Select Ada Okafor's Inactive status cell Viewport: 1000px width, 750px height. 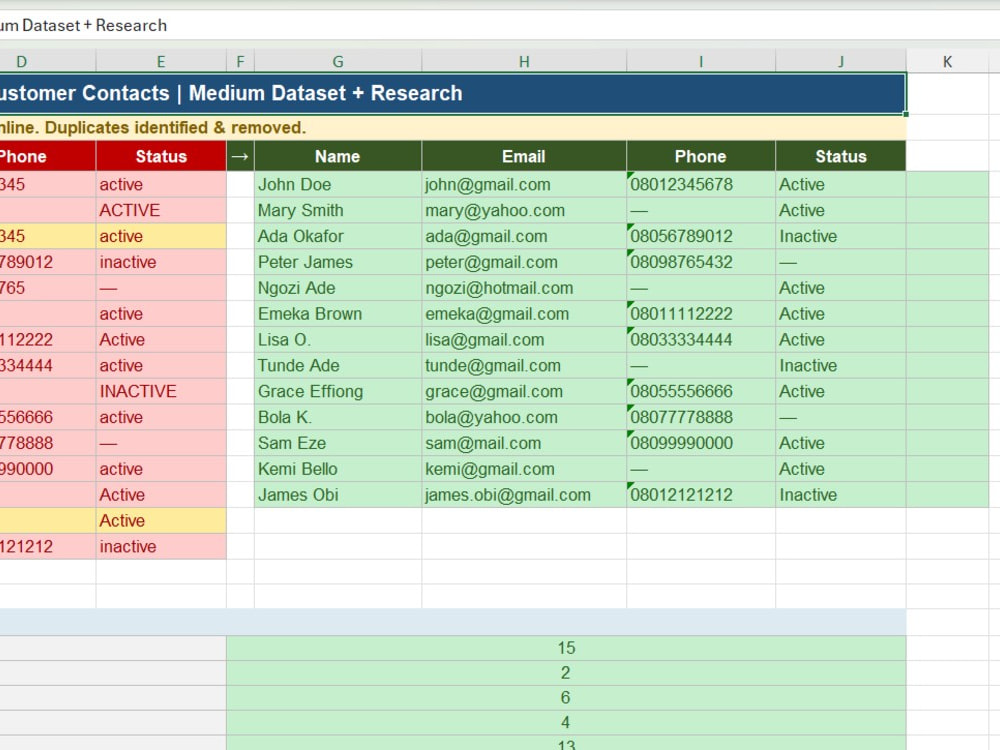pyautogui.click(x=841, y=236)
